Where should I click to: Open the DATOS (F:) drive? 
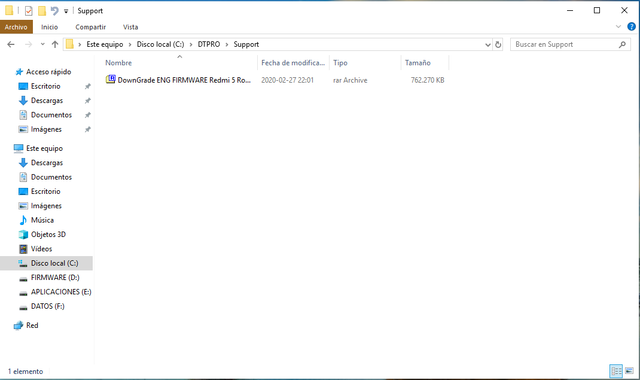(48, 306)
